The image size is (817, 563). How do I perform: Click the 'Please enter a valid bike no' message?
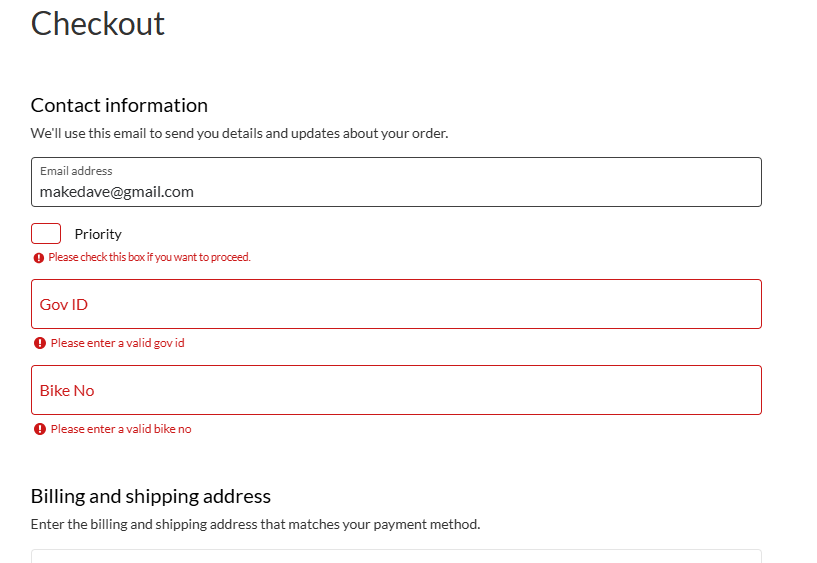pos(120,429)
